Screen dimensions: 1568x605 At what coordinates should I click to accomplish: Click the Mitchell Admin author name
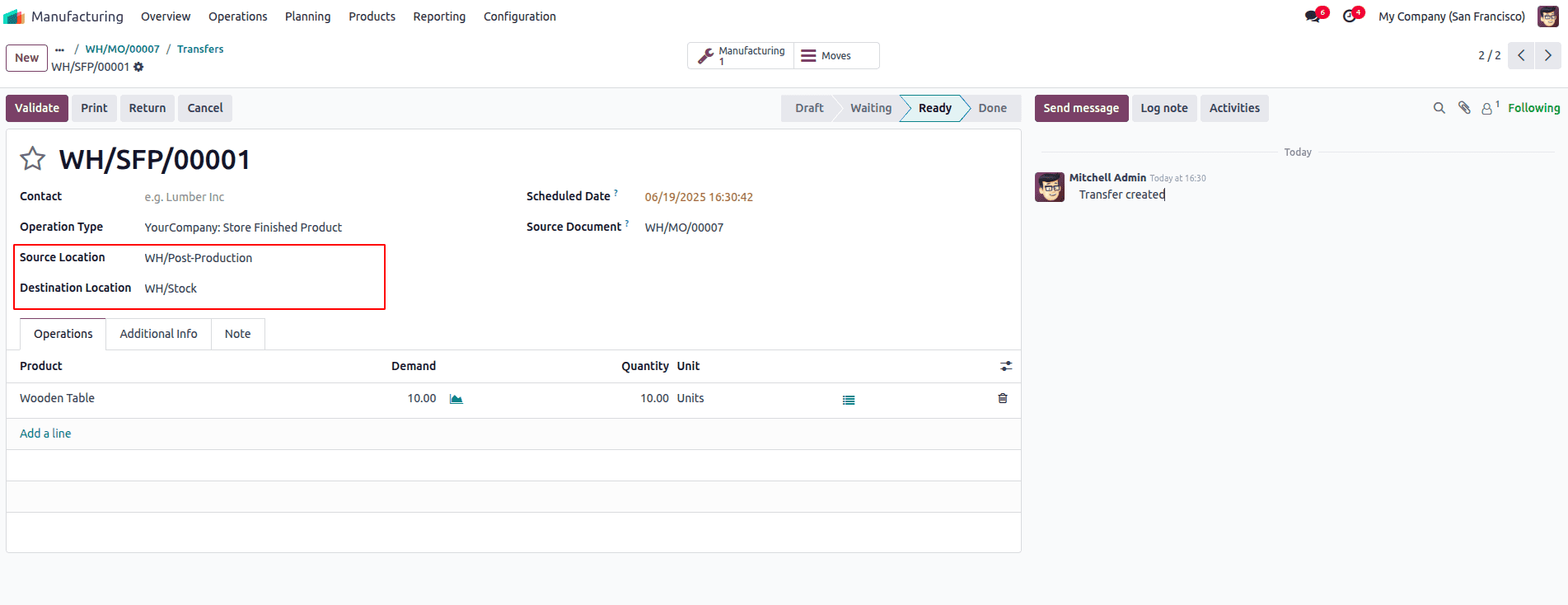click(x=1107, y=177)
